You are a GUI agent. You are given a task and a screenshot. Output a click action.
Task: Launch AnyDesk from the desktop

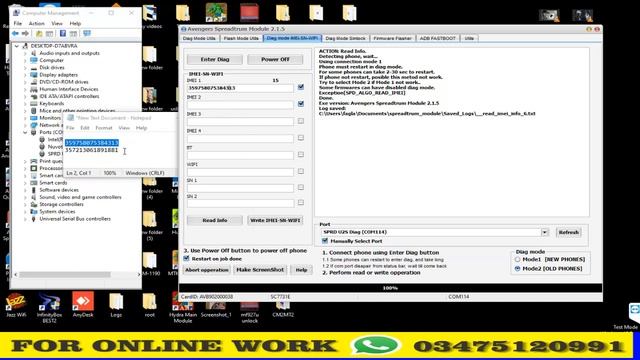(x=83, y=304)
